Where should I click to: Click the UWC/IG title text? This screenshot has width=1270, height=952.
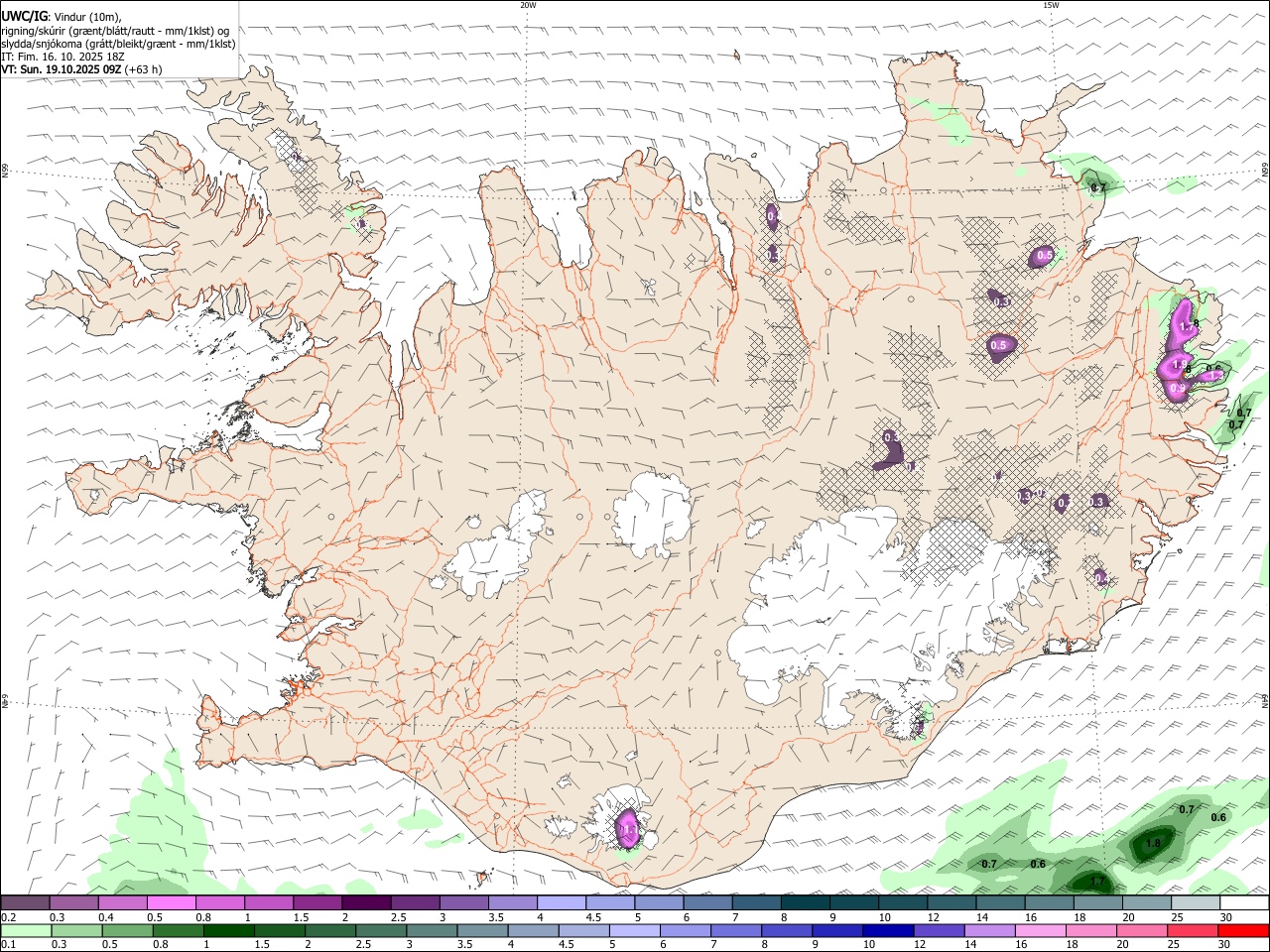(x=24, y=17)
